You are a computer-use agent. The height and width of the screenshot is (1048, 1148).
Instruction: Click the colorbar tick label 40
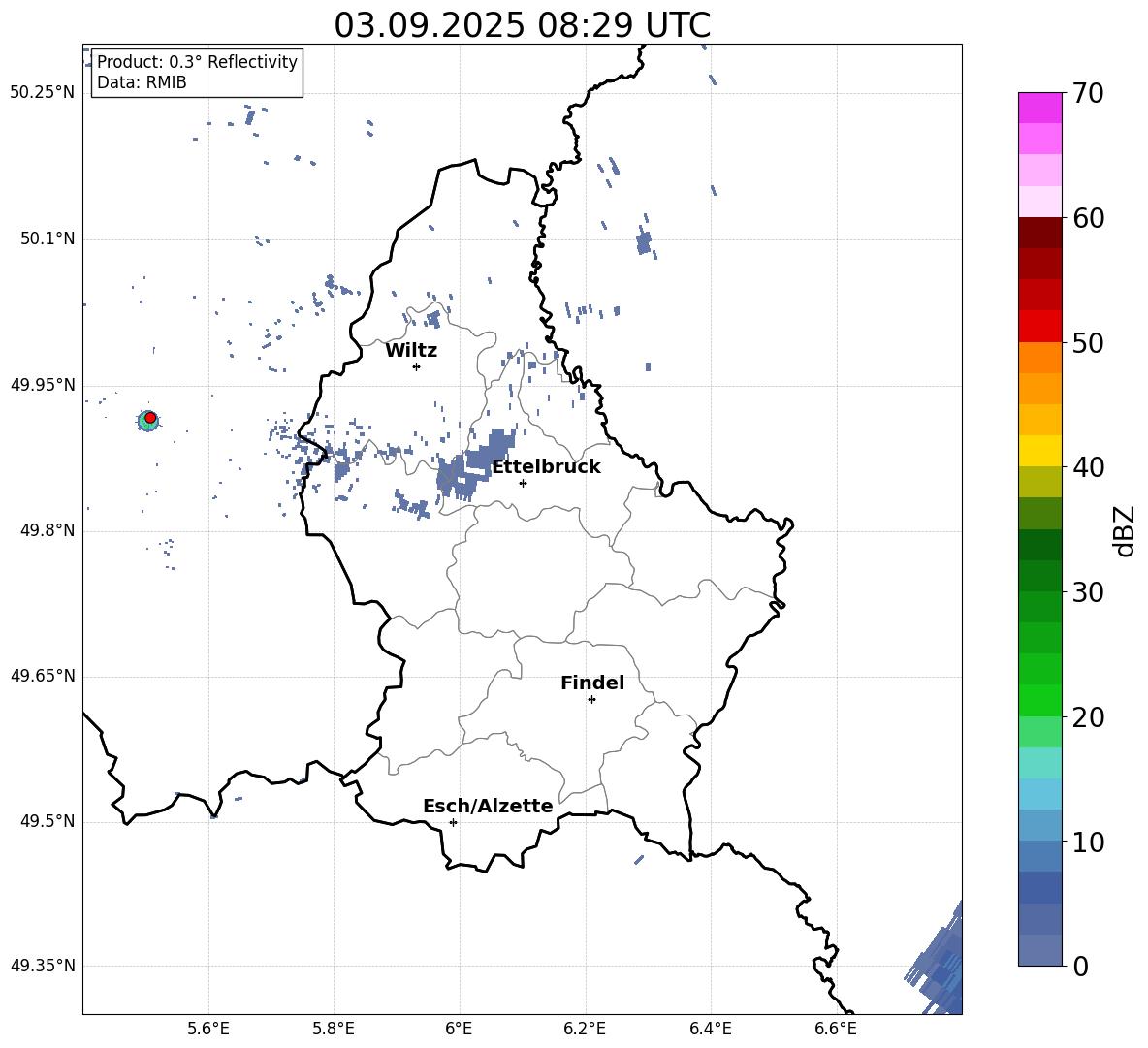(x=1088, y=467)
